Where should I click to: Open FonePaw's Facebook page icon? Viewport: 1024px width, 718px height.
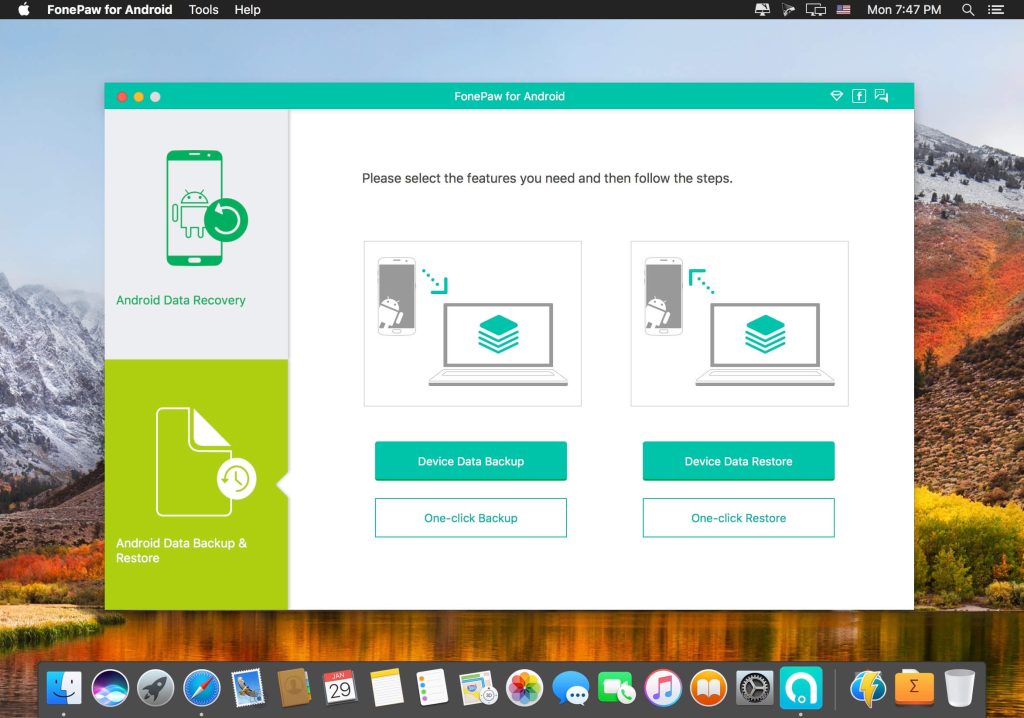[x=859, y=96]
